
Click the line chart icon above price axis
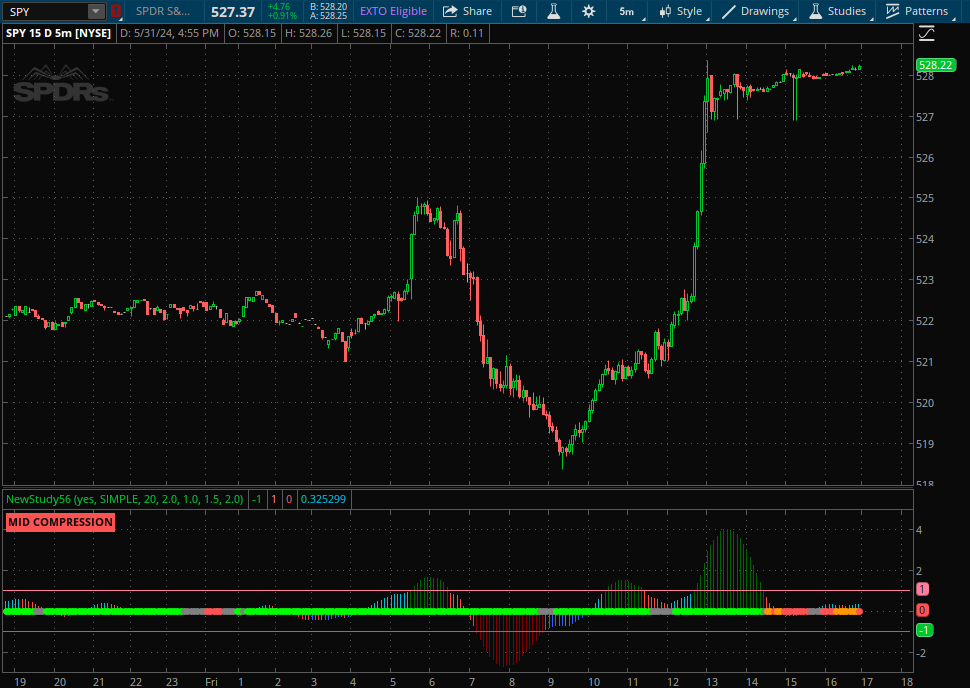coord(926,33)
